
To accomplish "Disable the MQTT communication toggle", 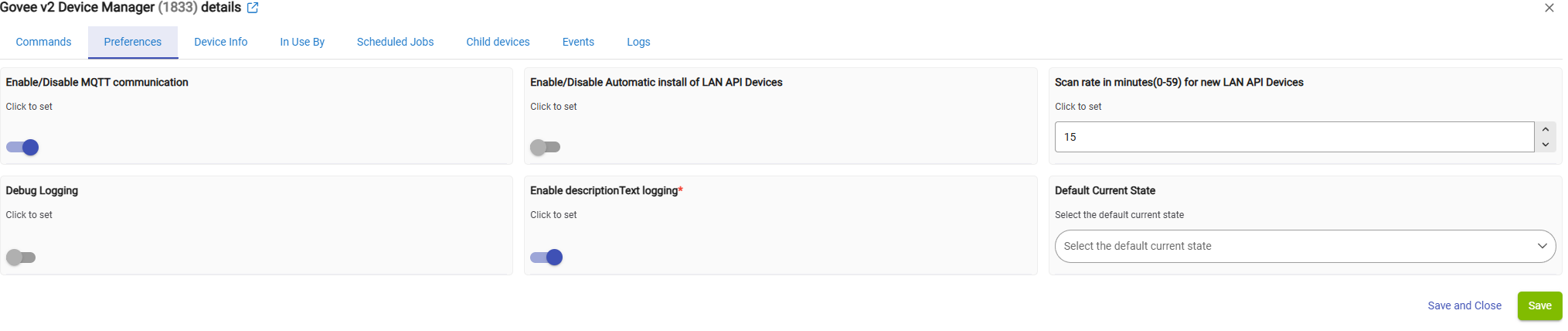I will (22, 147).
